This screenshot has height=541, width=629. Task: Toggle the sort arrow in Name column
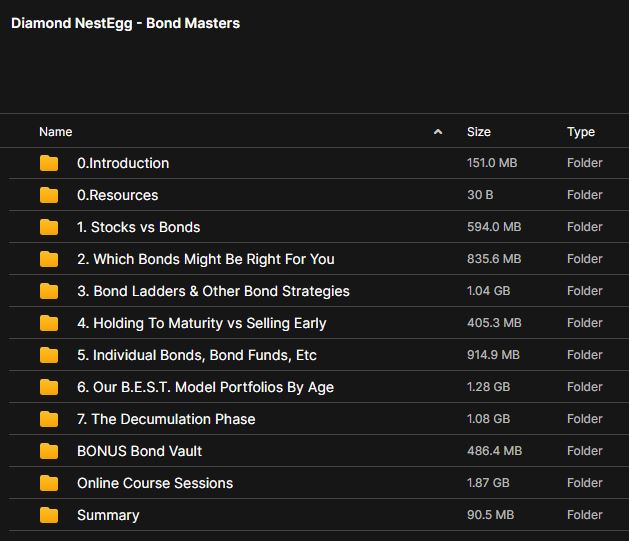click(438, 132)
